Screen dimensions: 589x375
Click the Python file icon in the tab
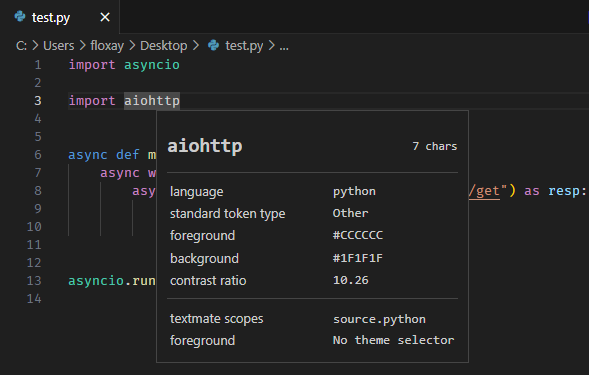pyautogui.click(x=20, y=17)
